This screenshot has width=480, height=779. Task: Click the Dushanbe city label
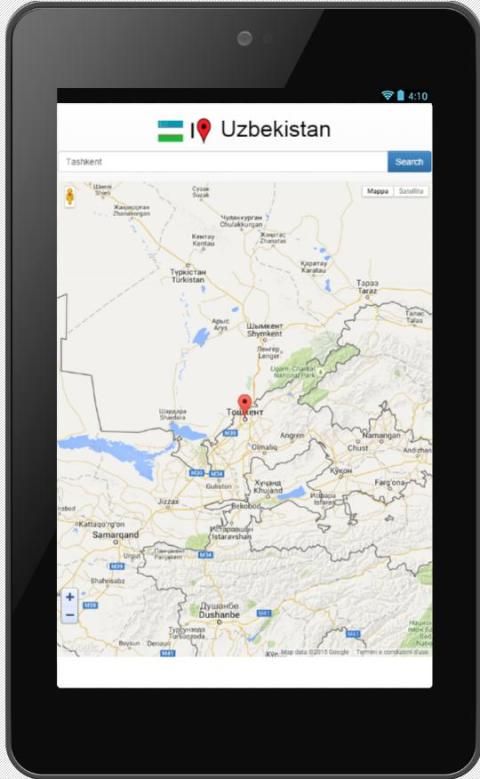(x=219, y=615)
